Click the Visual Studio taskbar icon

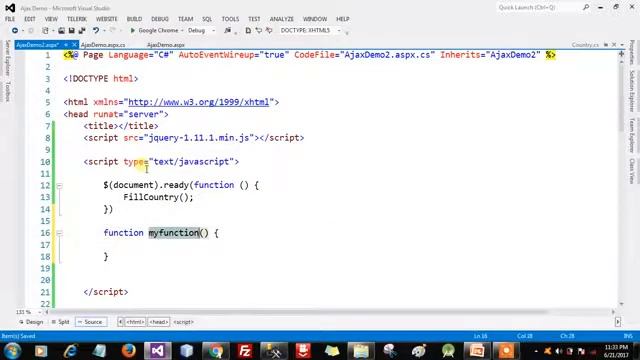pyautogui.click(x=158, y=351)
